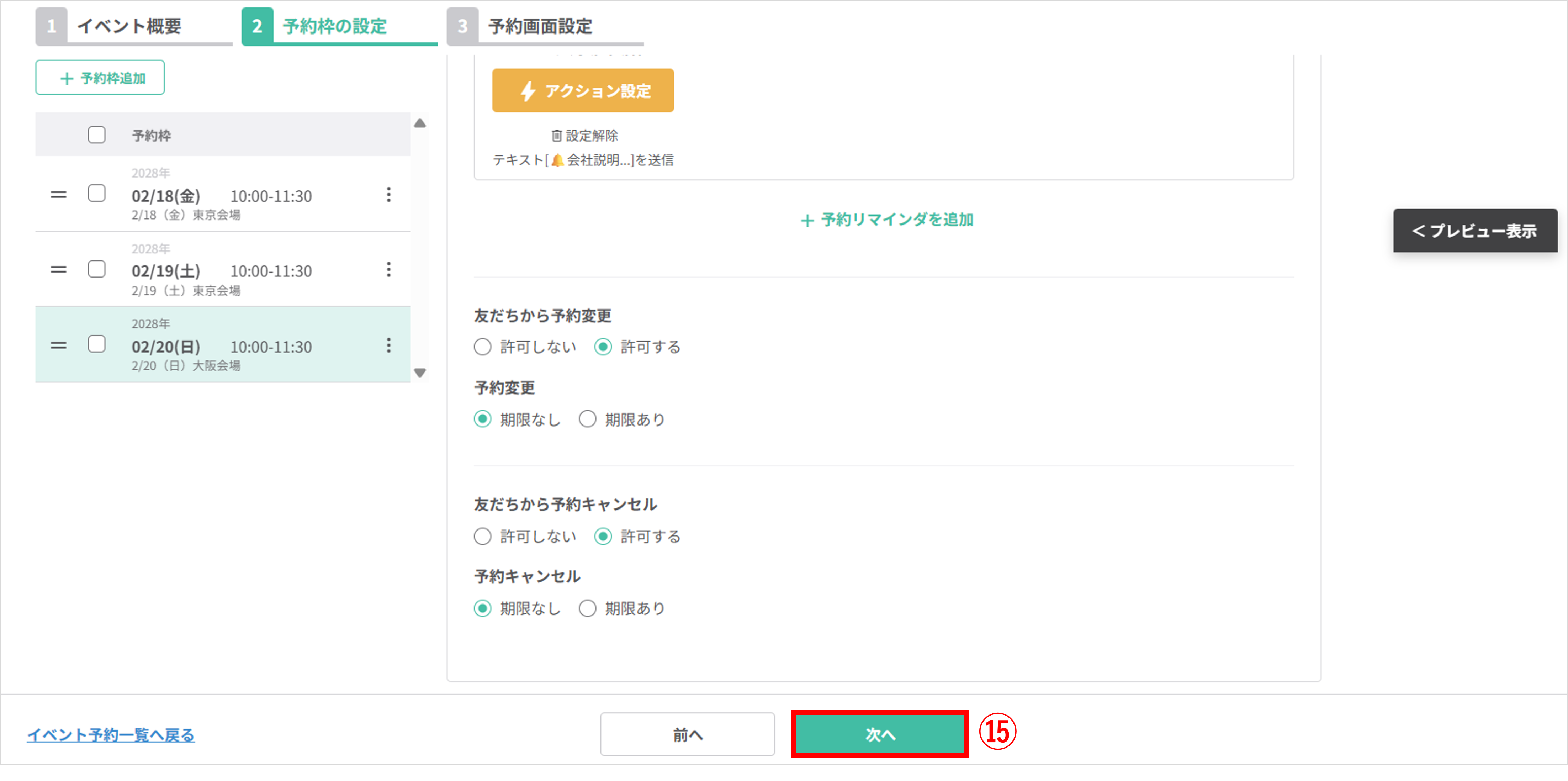Click the plus icon on 予約枠追加
Screen dimensions: 1568x781
click(67, 79)
